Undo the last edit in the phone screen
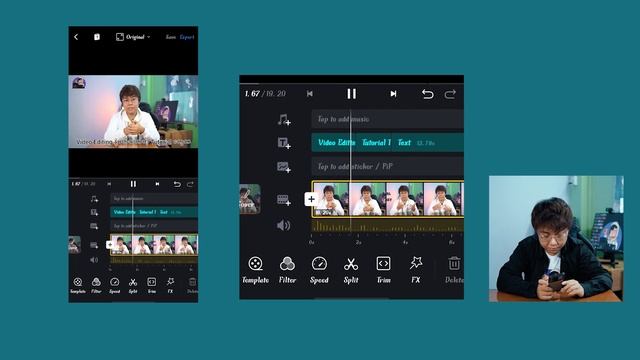This screenshot has width=640, height=360. pos(177,184)
